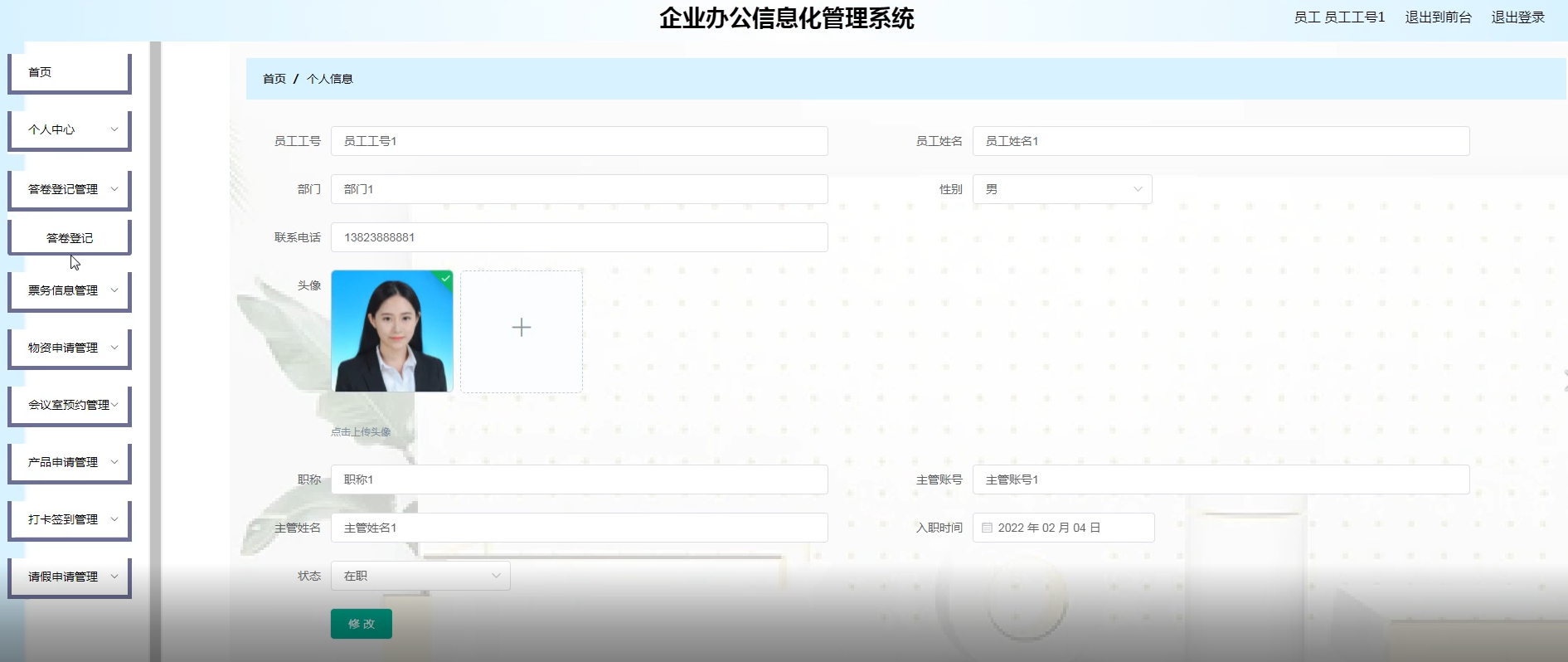
Task: Click the green 修改 button
Action: (362, 624)
